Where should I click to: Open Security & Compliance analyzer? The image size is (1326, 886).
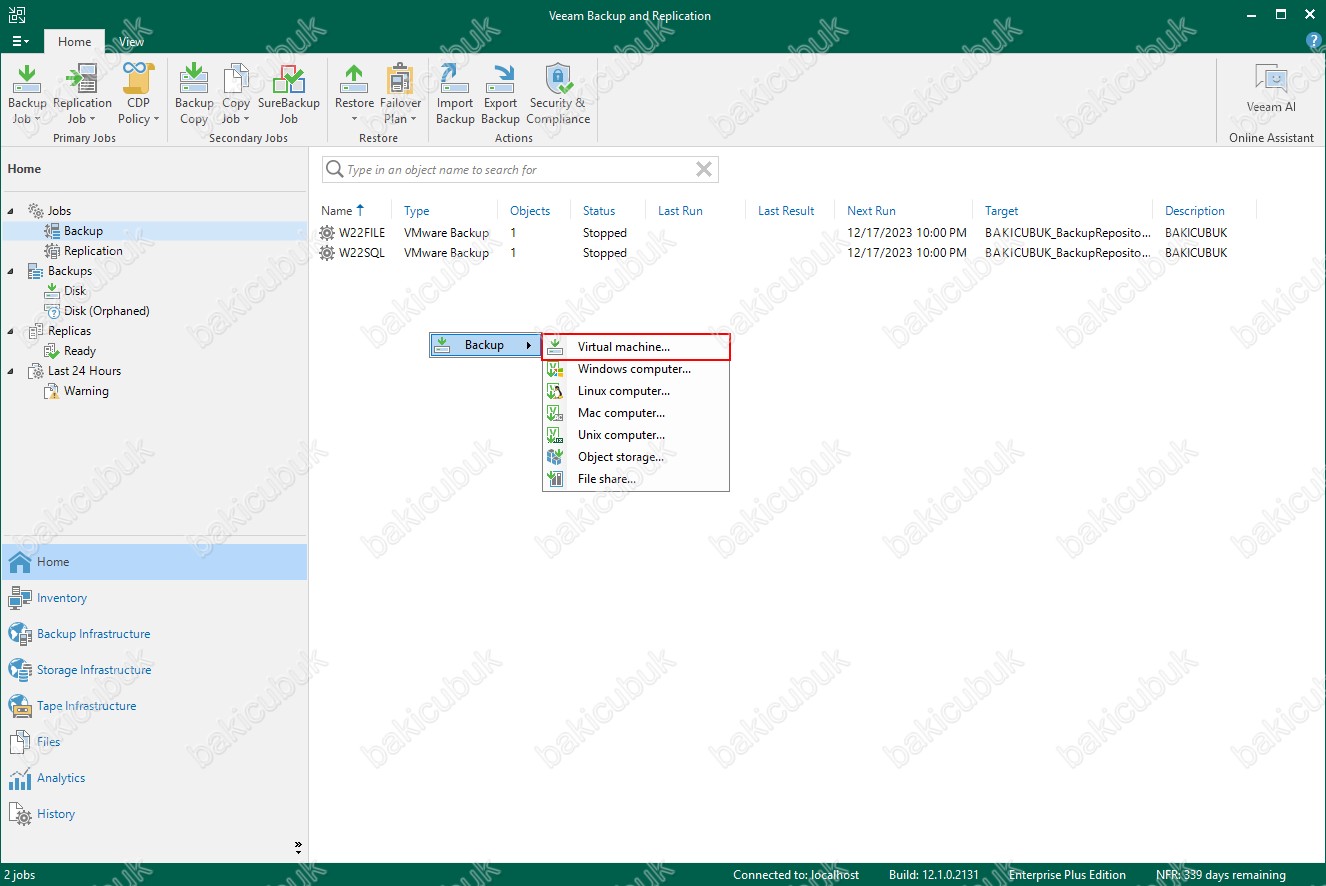coord(558,94)
